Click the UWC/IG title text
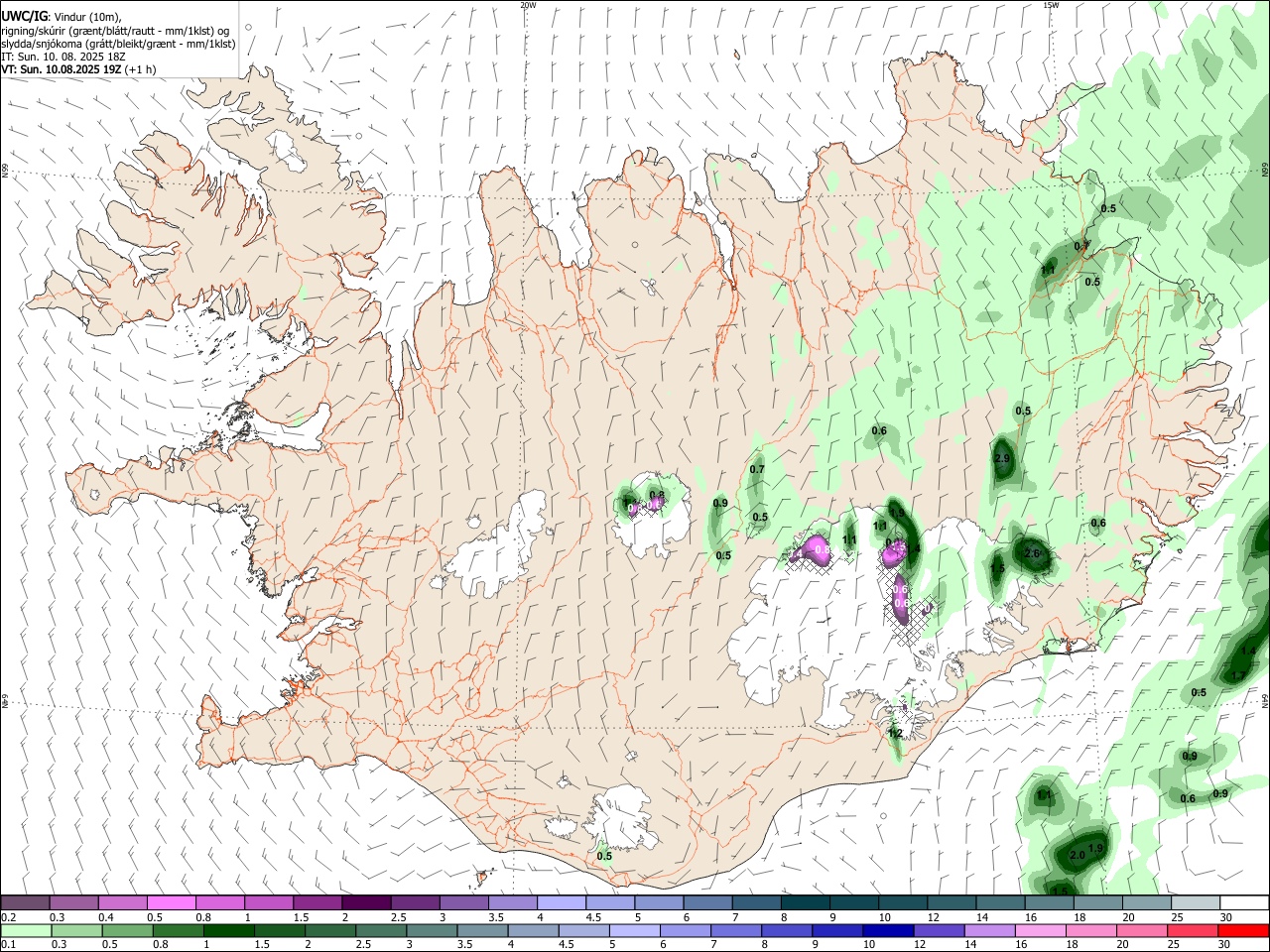 [23, 17]
